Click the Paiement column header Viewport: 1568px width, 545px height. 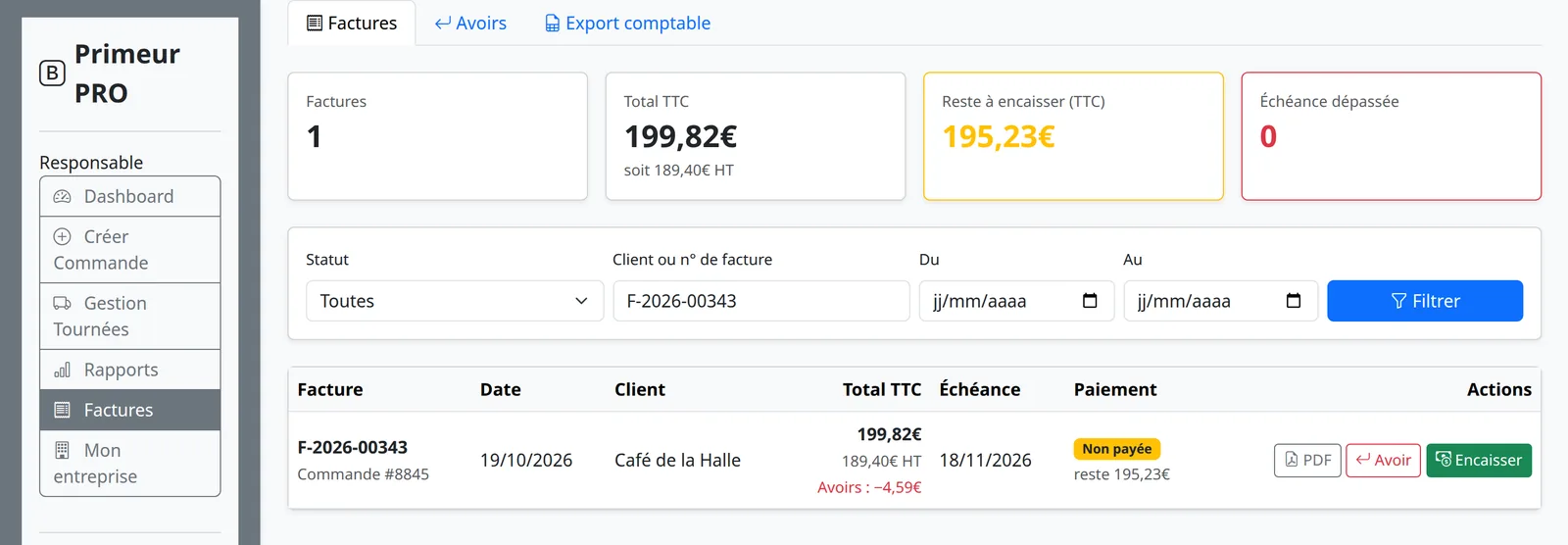[1115, 389]
